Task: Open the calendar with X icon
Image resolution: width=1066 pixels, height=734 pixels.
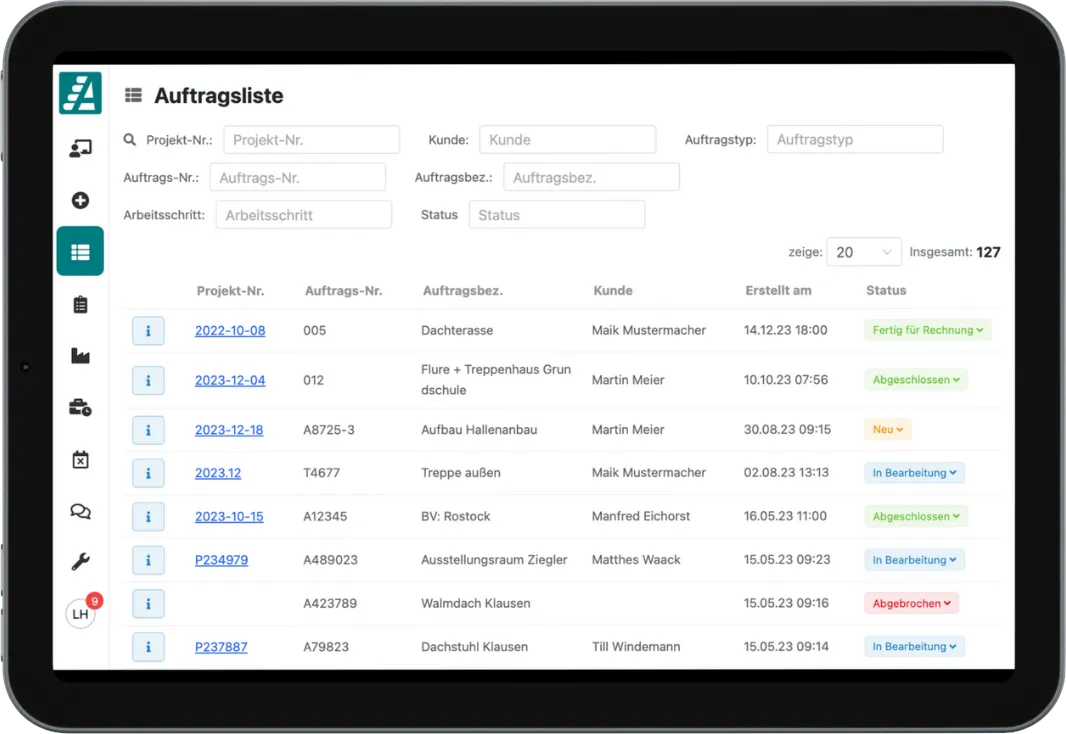Action: tap(80, 459)
